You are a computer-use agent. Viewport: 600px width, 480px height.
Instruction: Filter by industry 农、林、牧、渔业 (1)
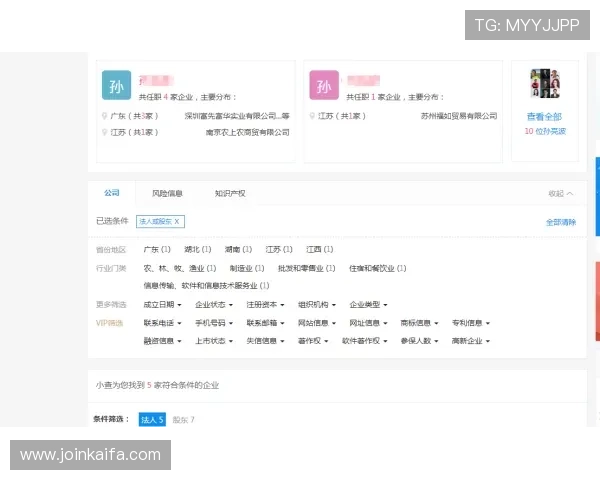(x=180, y=268)
